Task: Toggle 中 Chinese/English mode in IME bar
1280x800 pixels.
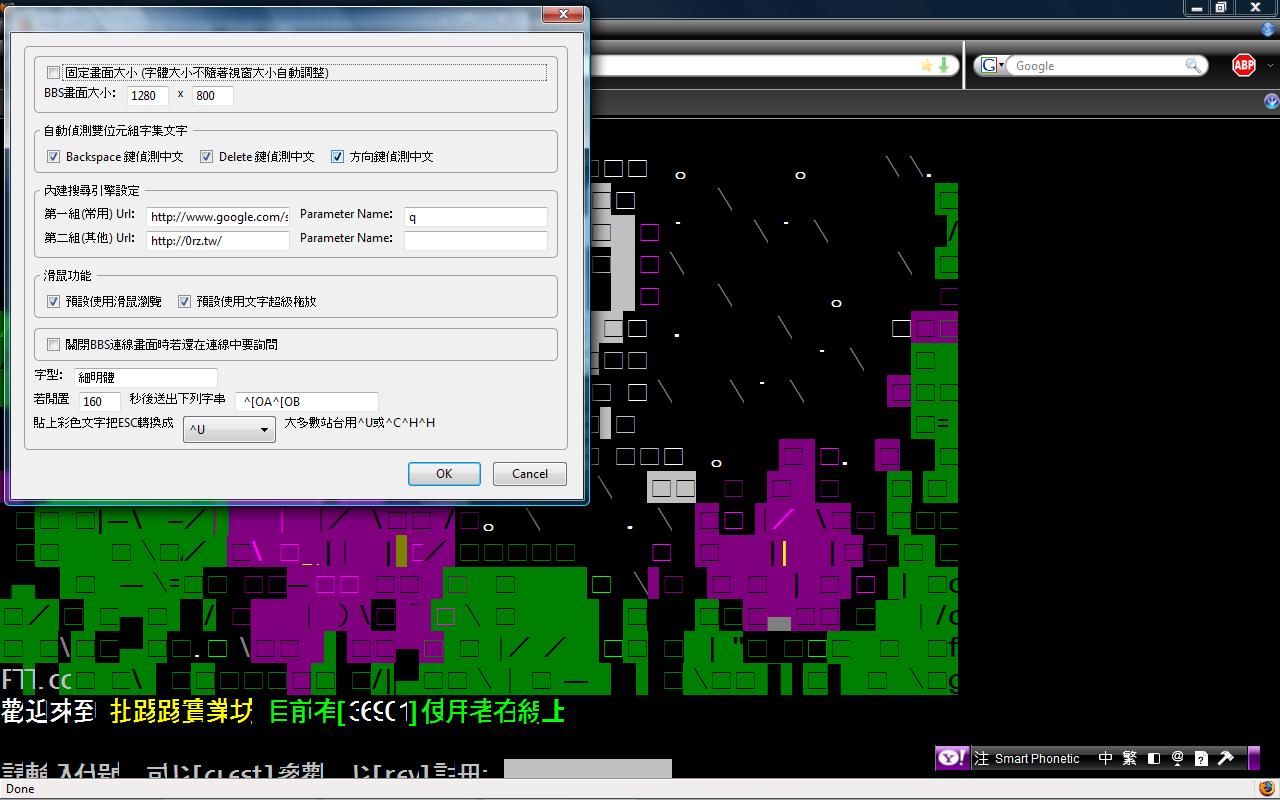Action: [1106, 758]
